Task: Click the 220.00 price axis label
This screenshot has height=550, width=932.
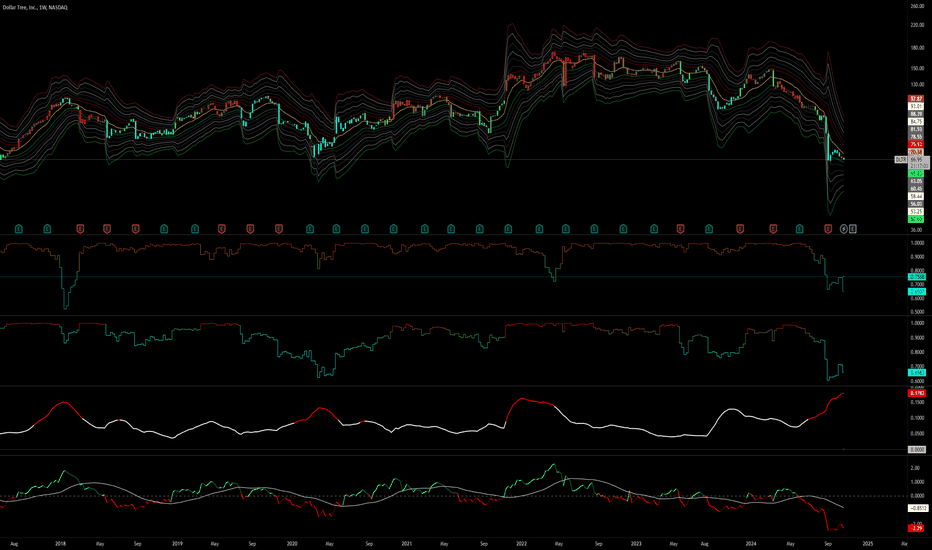Action: [x=917, y=26]
